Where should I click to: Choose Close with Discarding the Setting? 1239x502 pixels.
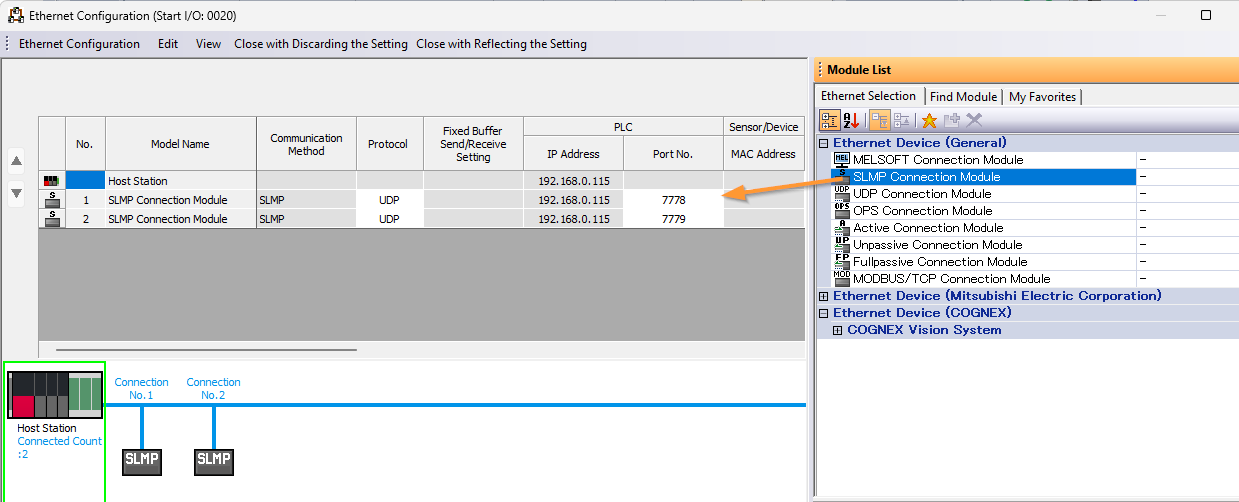point(321,44)
